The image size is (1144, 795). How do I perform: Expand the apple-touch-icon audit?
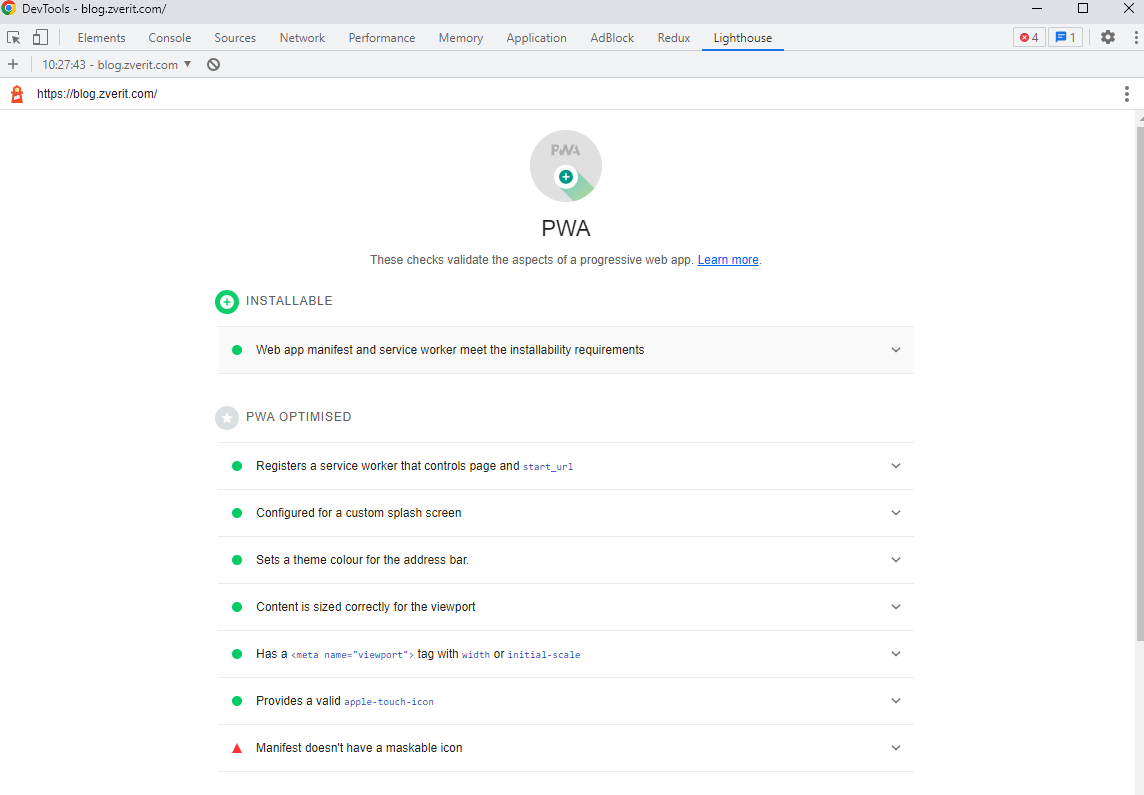[565, 701]
